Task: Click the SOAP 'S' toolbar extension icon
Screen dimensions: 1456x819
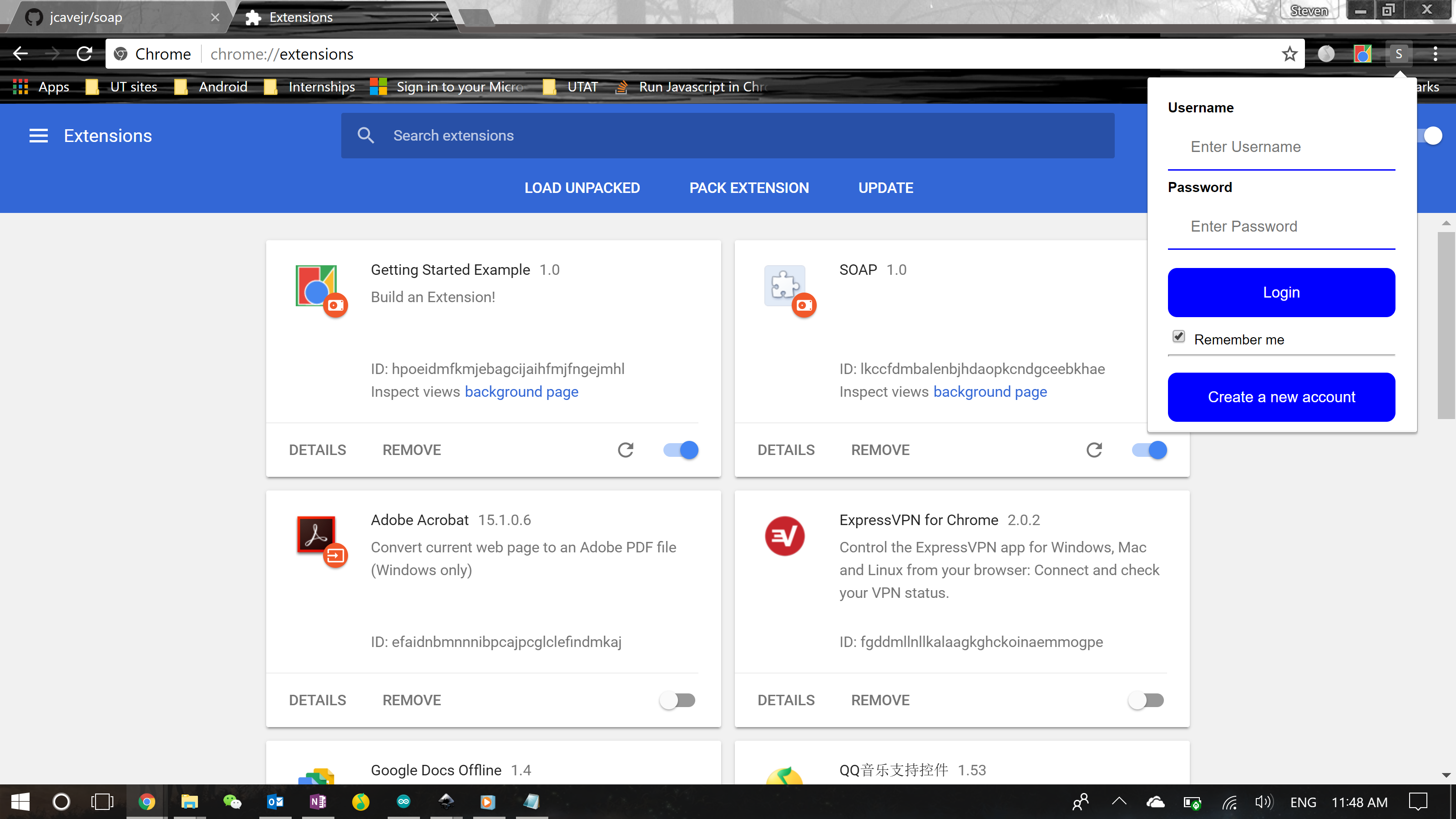Action: (1398, 54)
